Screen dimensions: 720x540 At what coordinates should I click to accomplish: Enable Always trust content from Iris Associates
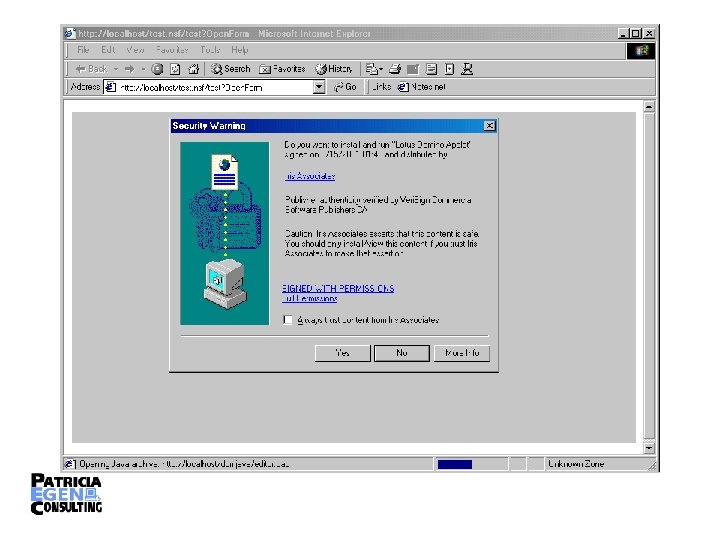[288, 320]
